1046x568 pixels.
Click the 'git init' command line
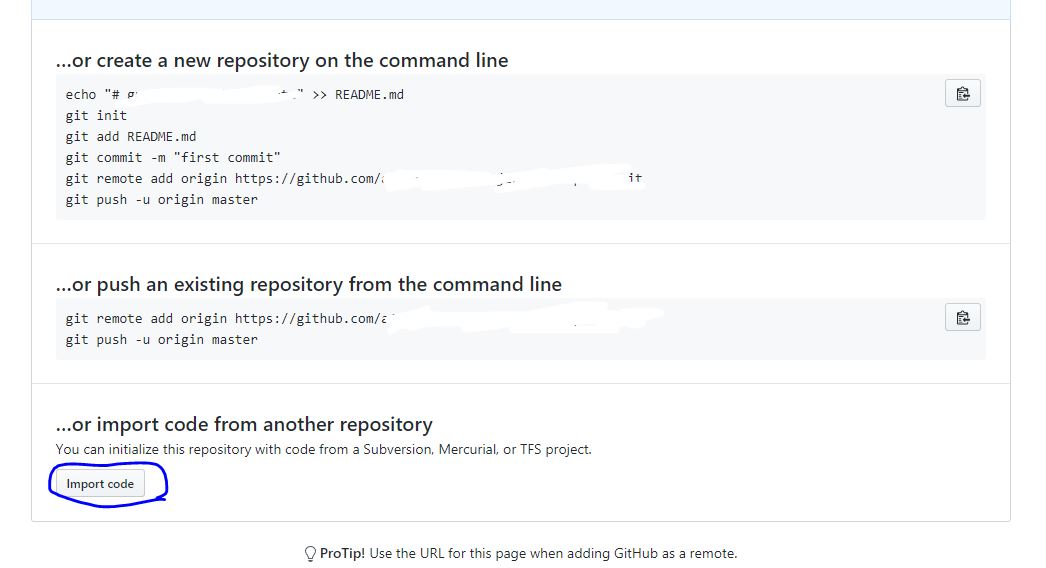tap(96, 115)
